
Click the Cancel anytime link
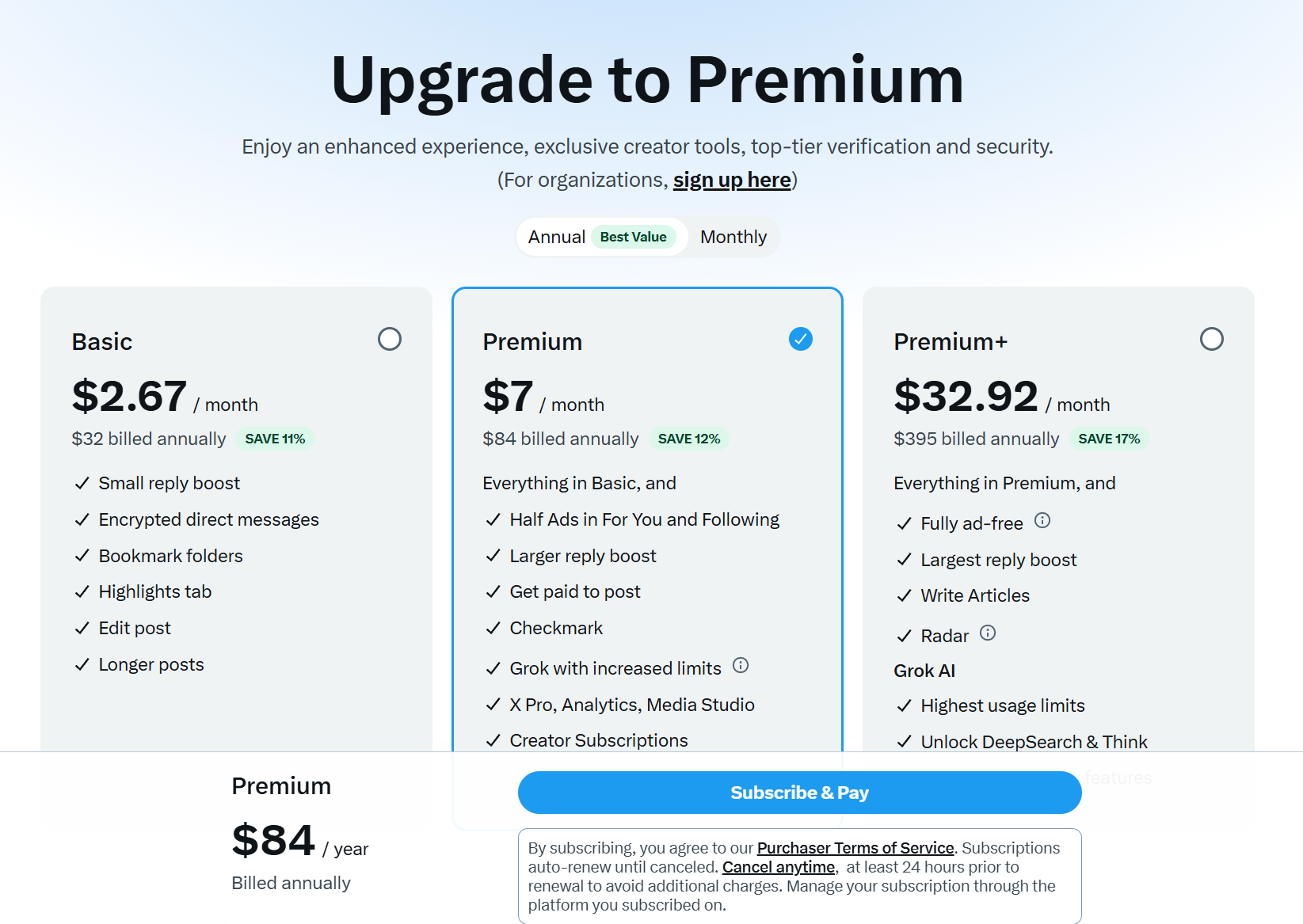[x=778, y=867]
